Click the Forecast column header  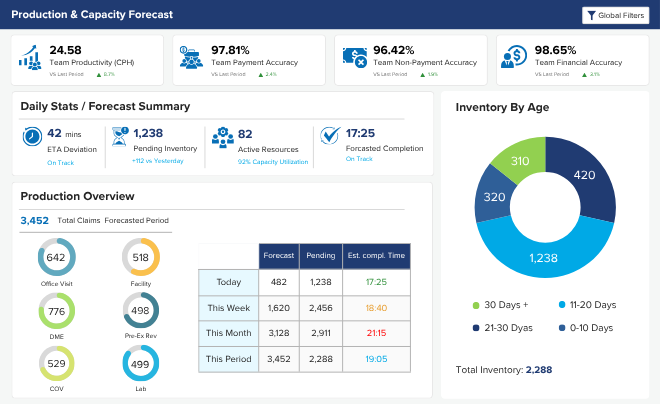click(x=279, y=256)
